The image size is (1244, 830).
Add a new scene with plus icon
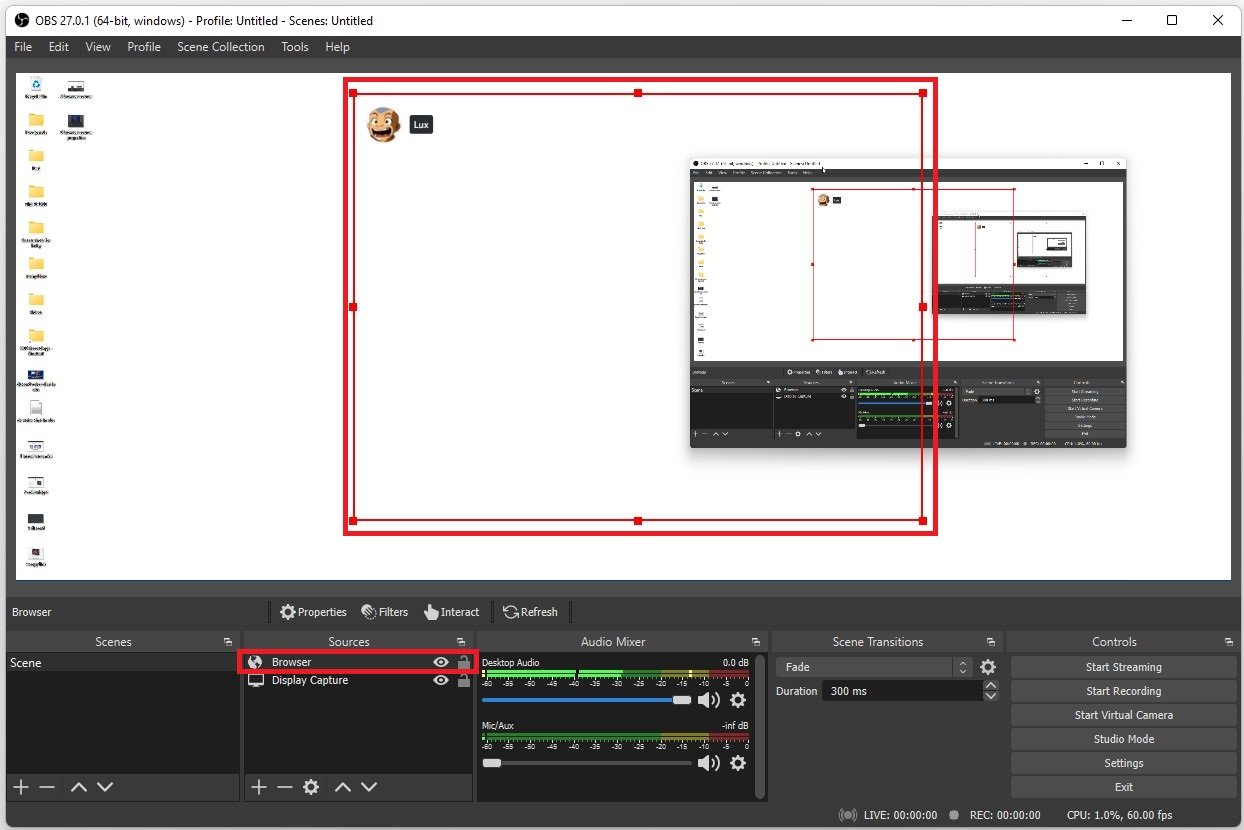21,787
